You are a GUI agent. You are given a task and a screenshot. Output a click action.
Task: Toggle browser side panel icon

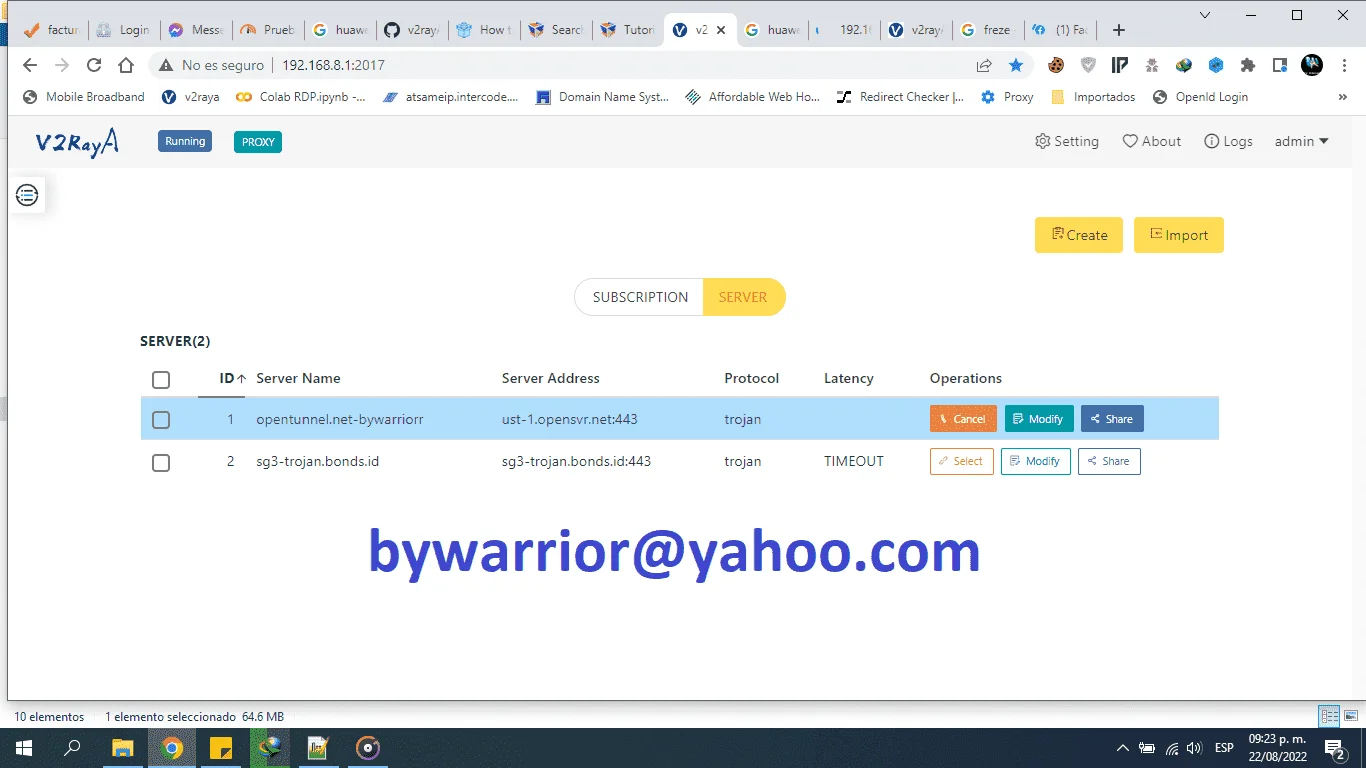tap(1280, 65)
